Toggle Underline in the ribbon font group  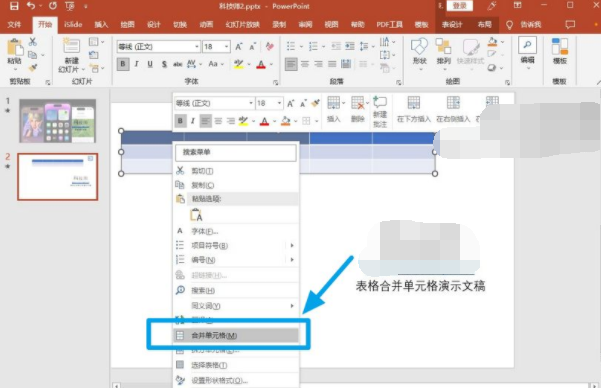[150, 64]
